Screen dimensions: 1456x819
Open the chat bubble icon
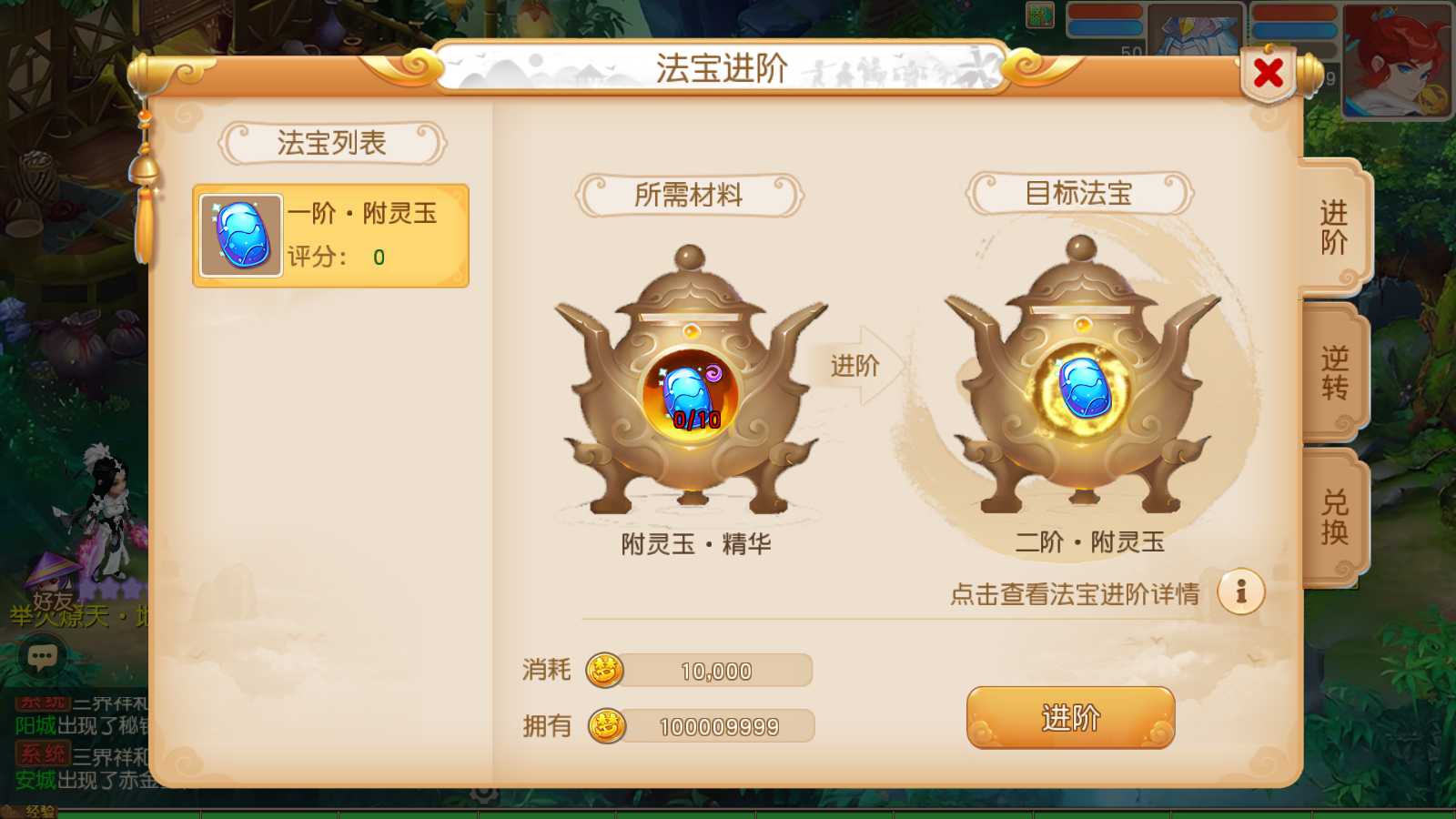[42, 655]
